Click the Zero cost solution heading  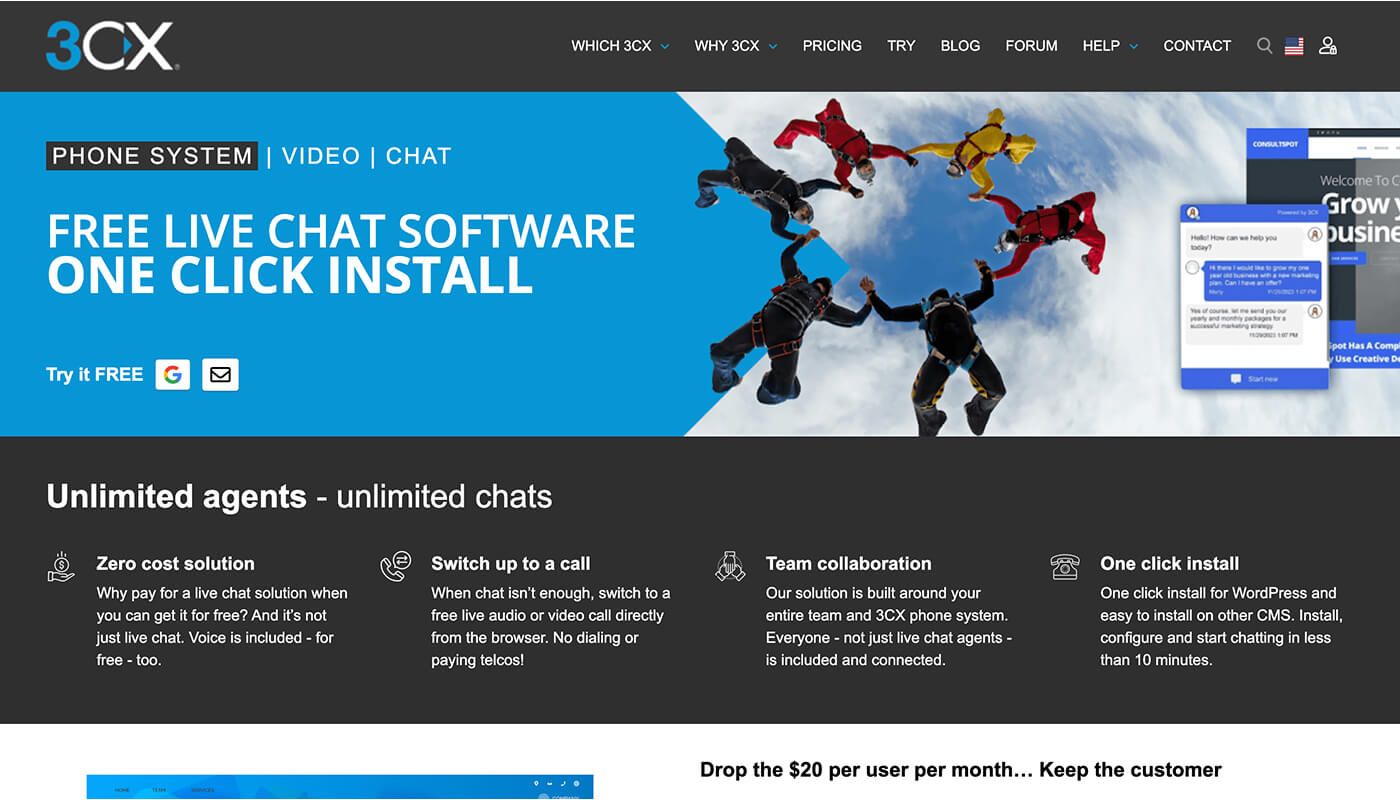175,564
